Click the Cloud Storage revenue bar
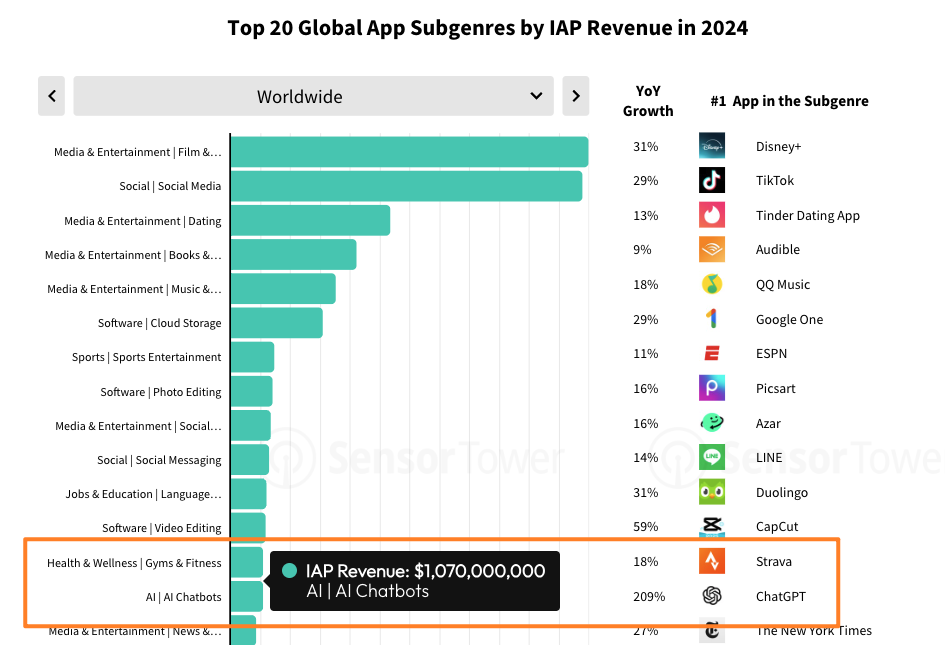 tap(276, 323)
